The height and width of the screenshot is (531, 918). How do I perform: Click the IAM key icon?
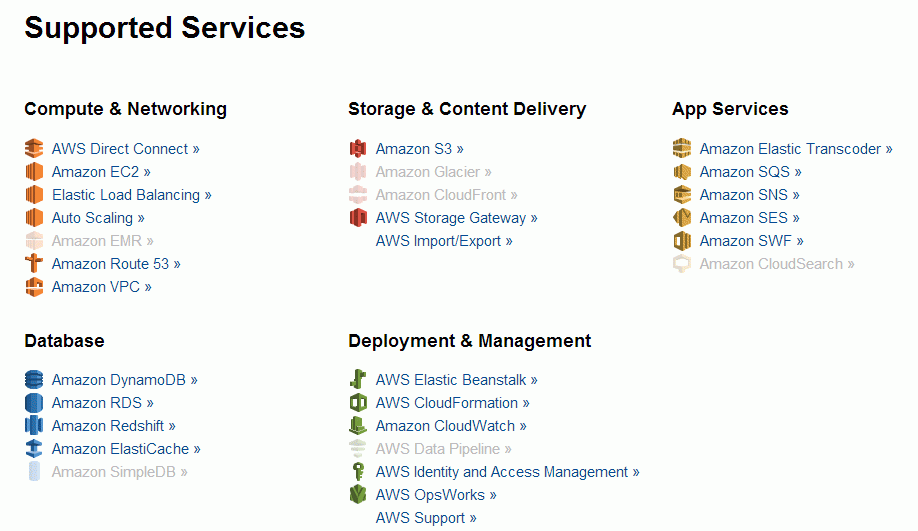pos(358,472)
